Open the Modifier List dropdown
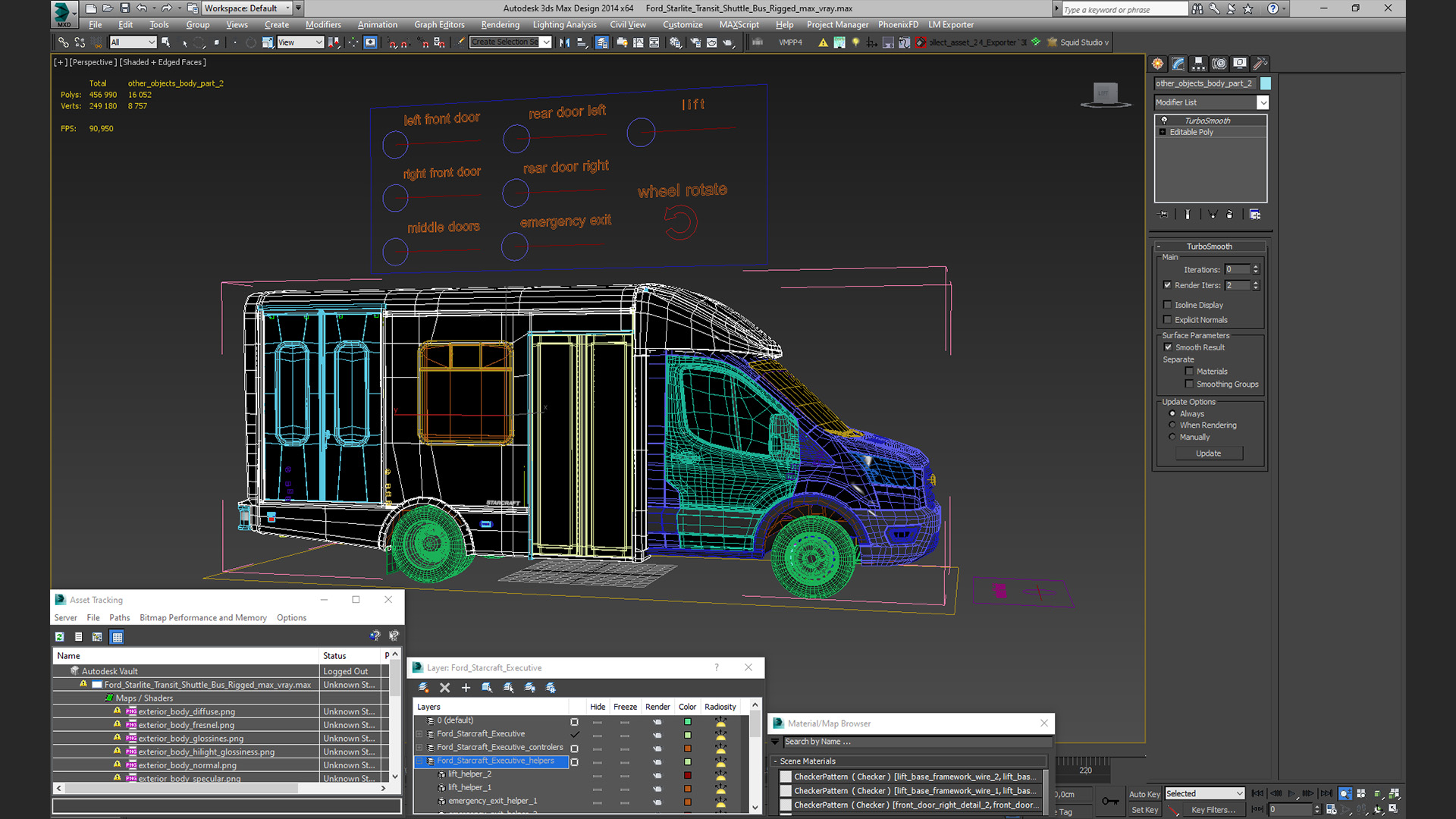This screenshot has width=1456, height=819. click(x=1211, y=102)
